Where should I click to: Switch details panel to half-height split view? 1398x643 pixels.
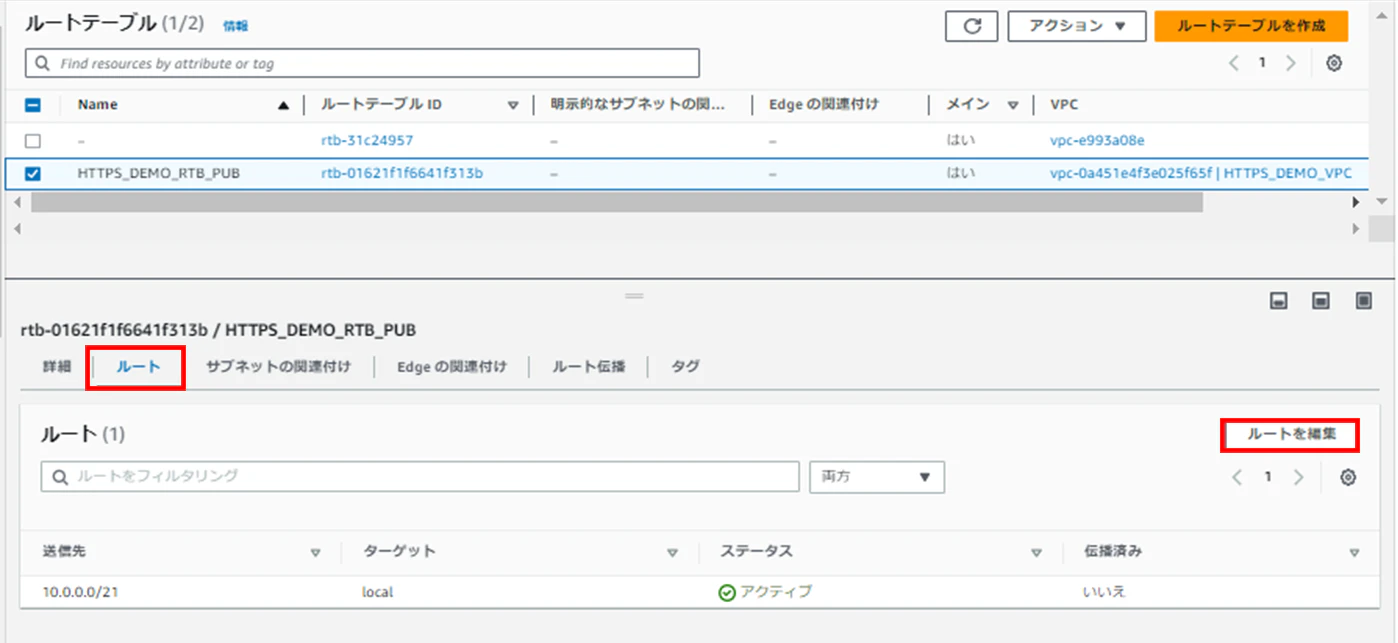point(1321,301)
